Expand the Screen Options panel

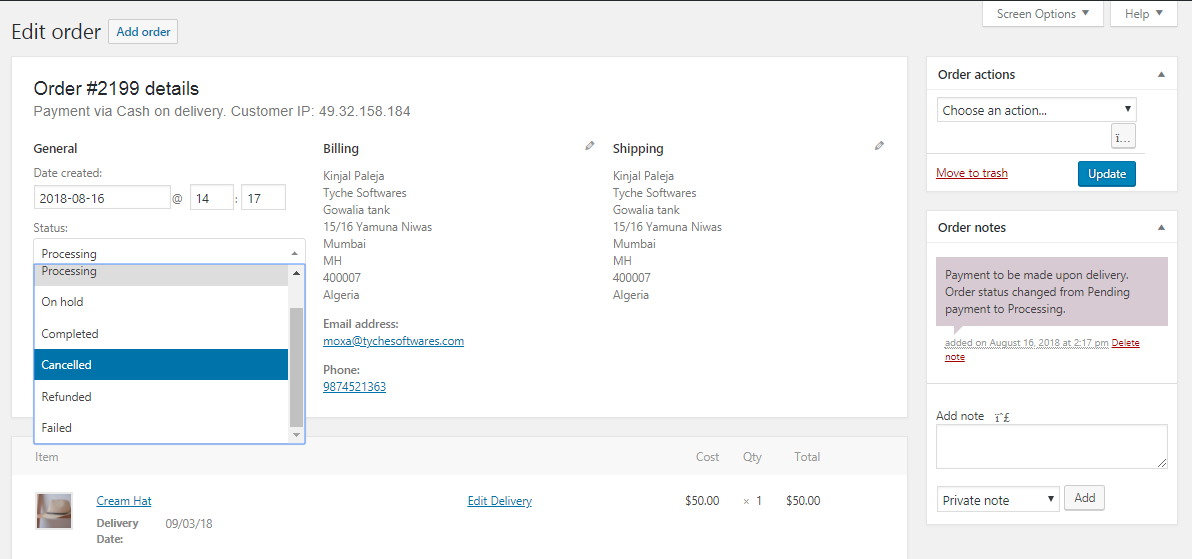click(1044, 14)
